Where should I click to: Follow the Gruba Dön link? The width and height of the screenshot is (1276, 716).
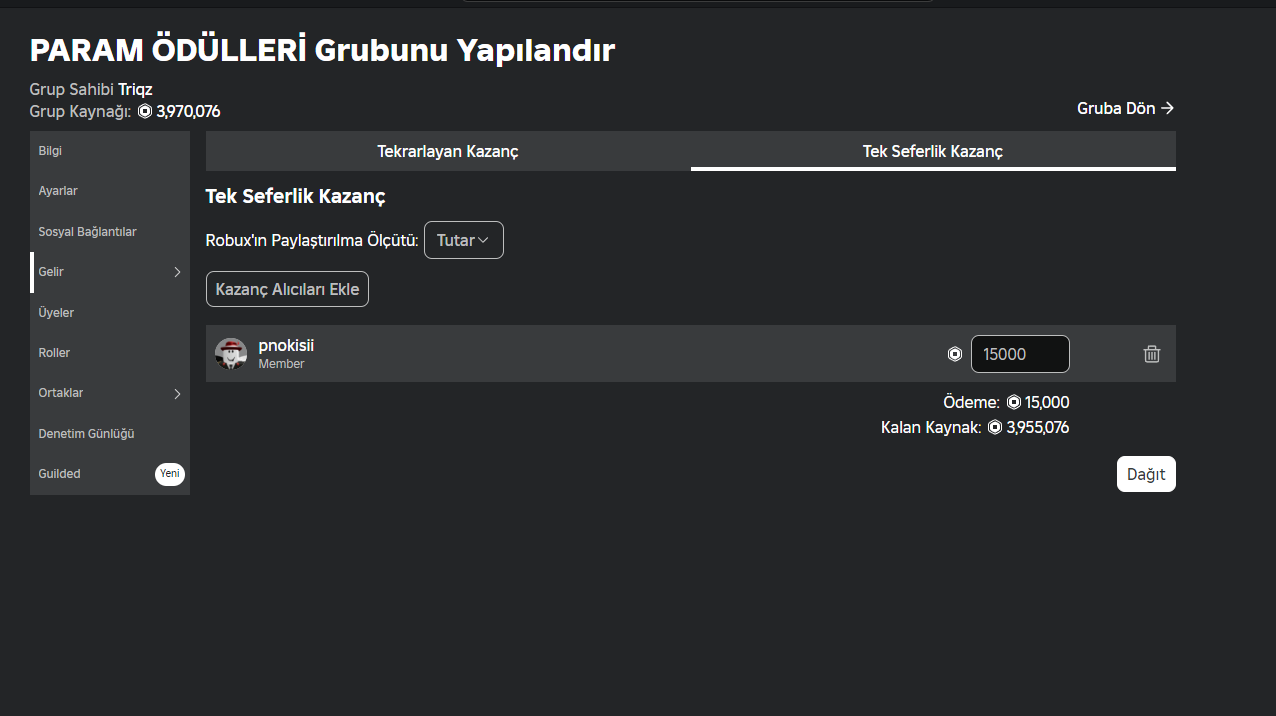[x=1125, y=108]
